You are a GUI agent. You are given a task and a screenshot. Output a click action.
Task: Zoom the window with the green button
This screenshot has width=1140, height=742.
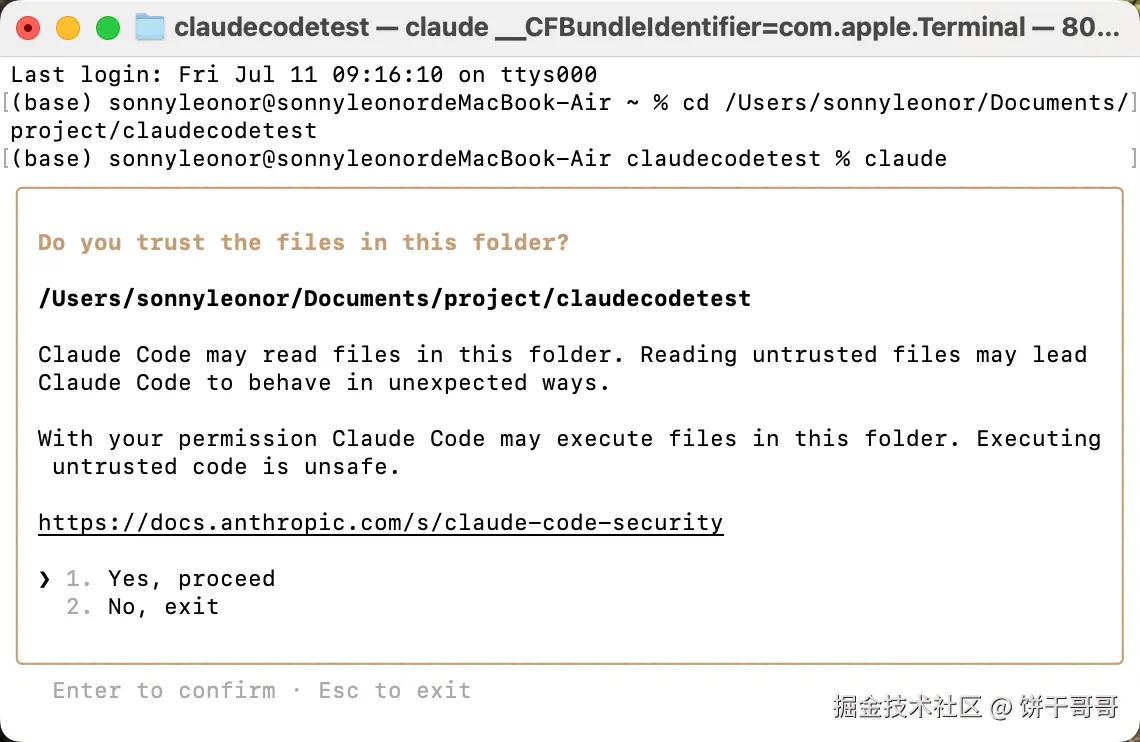[107, 28]
